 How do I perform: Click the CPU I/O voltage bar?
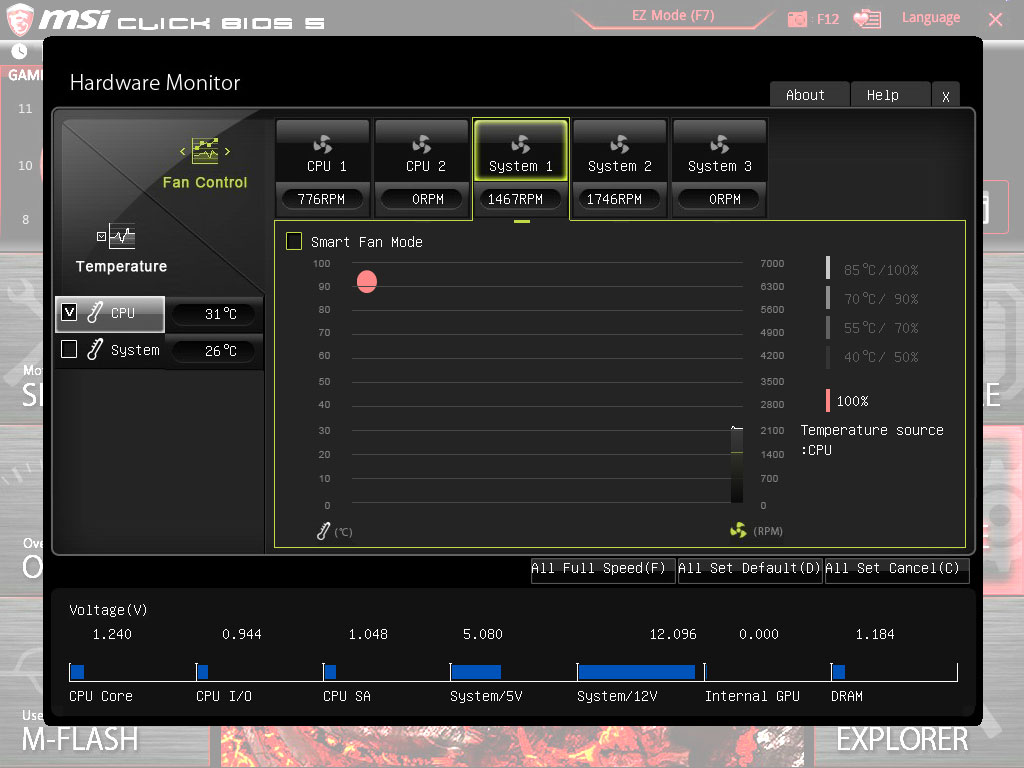pyautogui.click(x=203, y=672)
